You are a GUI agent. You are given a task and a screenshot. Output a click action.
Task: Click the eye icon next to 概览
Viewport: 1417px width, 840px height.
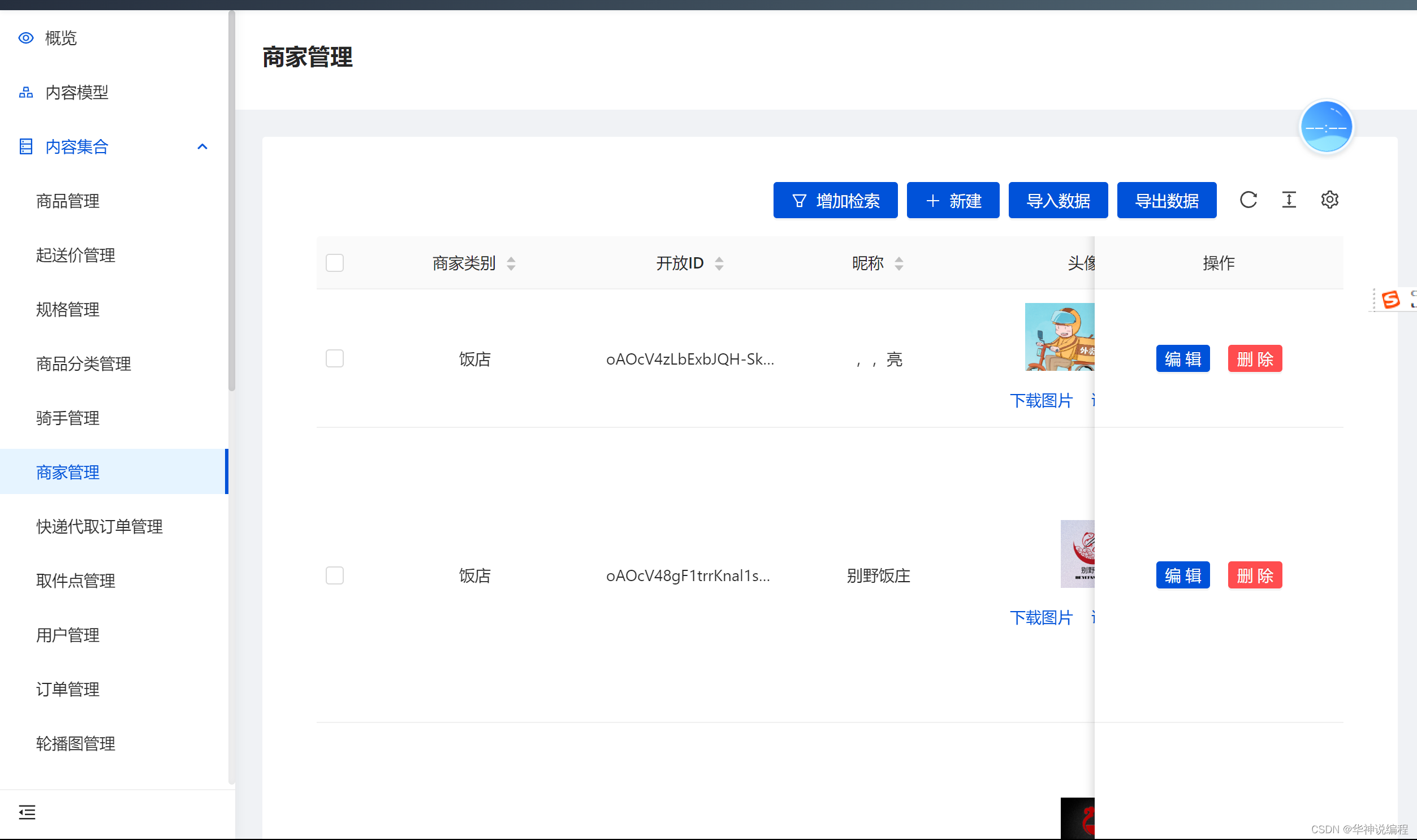point(26,38)
